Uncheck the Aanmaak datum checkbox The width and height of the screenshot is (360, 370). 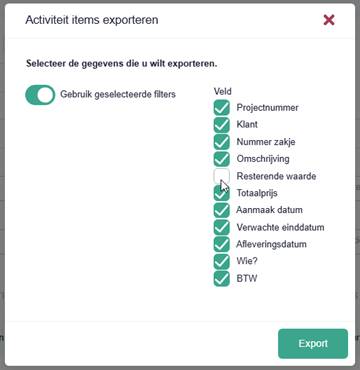coord(222,210)
